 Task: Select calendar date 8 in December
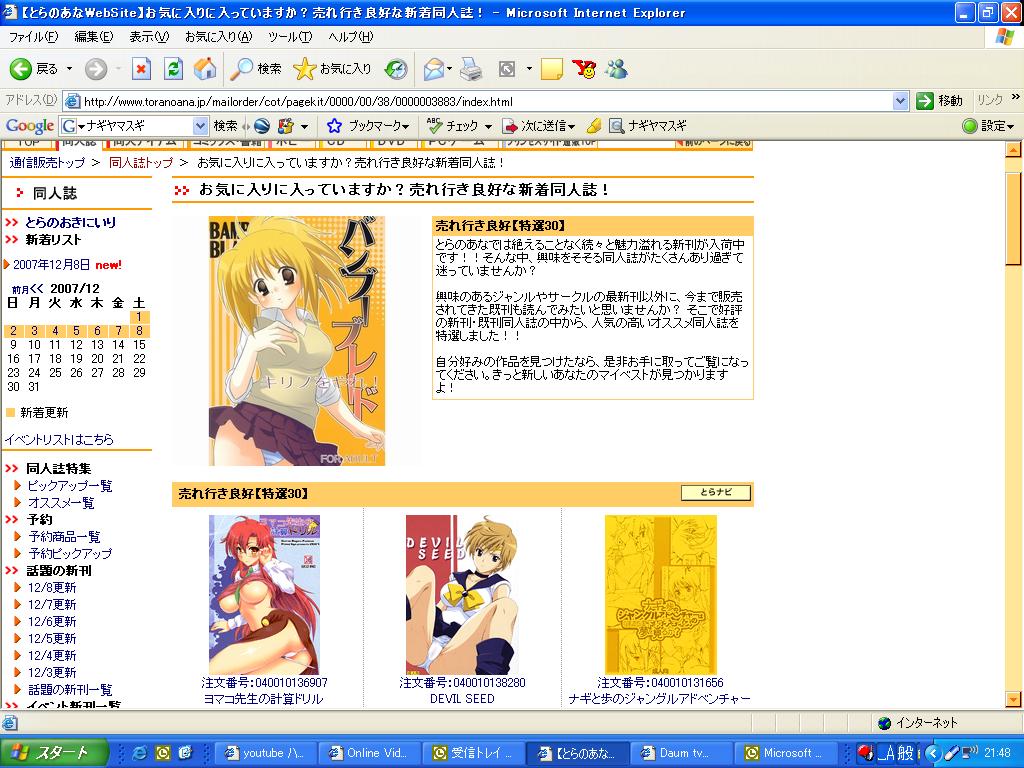coord(139,330)
